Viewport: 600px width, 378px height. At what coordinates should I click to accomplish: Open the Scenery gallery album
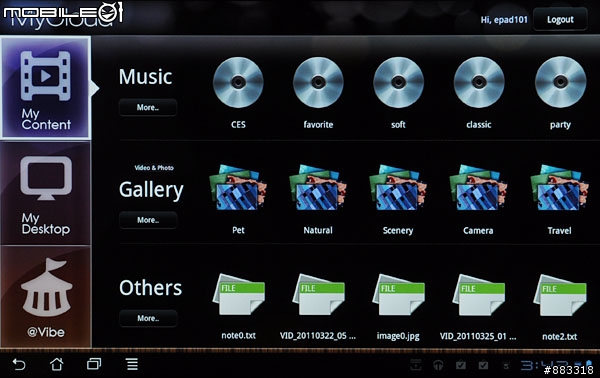tap(398, 187)
